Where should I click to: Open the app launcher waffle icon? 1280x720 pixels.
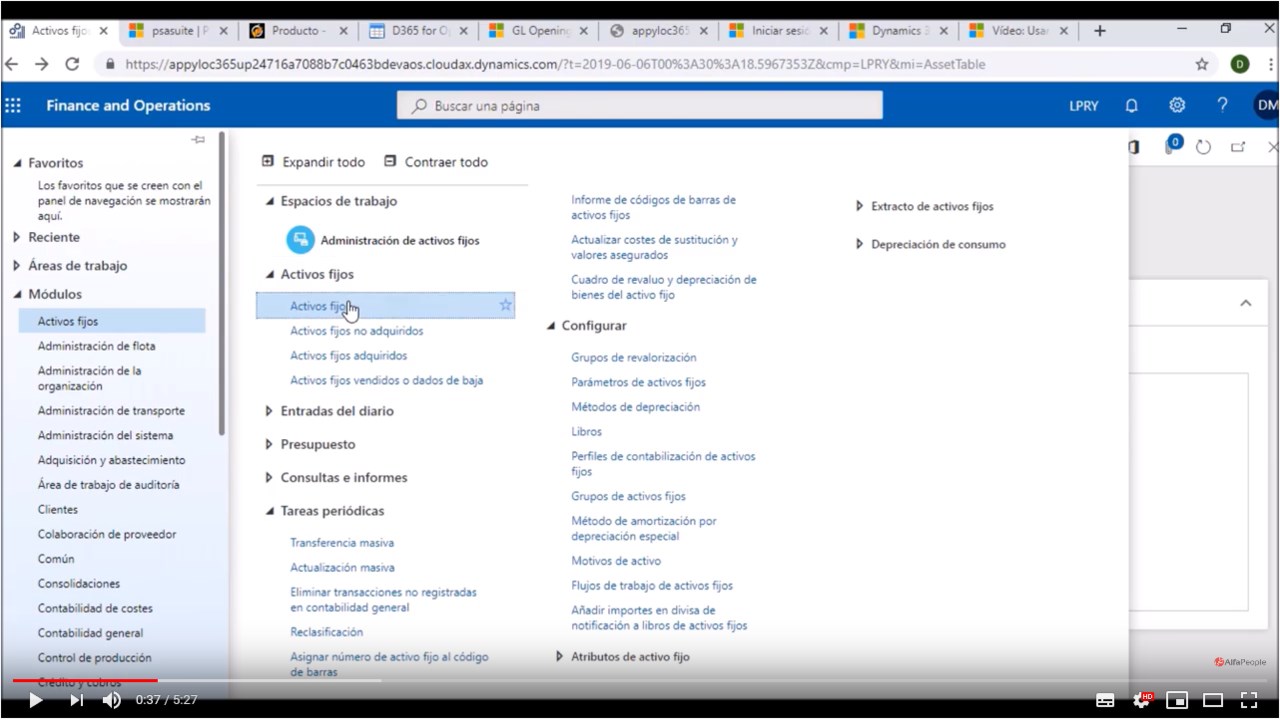(13, 105)
